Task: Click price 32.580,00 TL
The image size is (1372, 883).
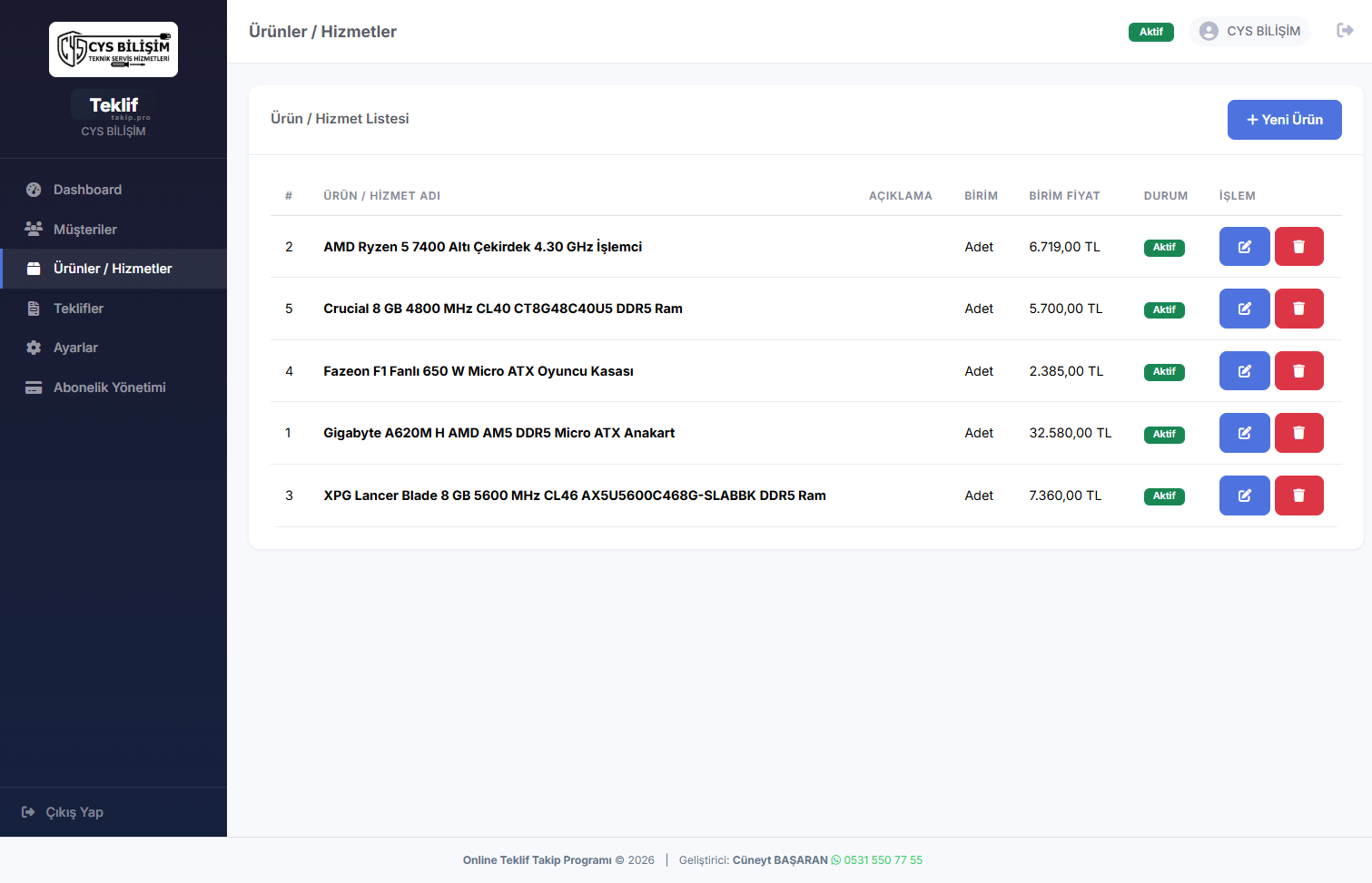Action: pos(1071,433)
